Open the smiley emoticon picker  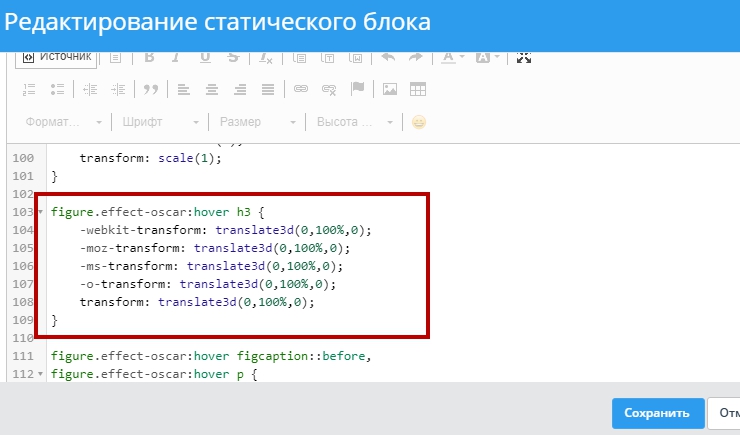(419, 122)
